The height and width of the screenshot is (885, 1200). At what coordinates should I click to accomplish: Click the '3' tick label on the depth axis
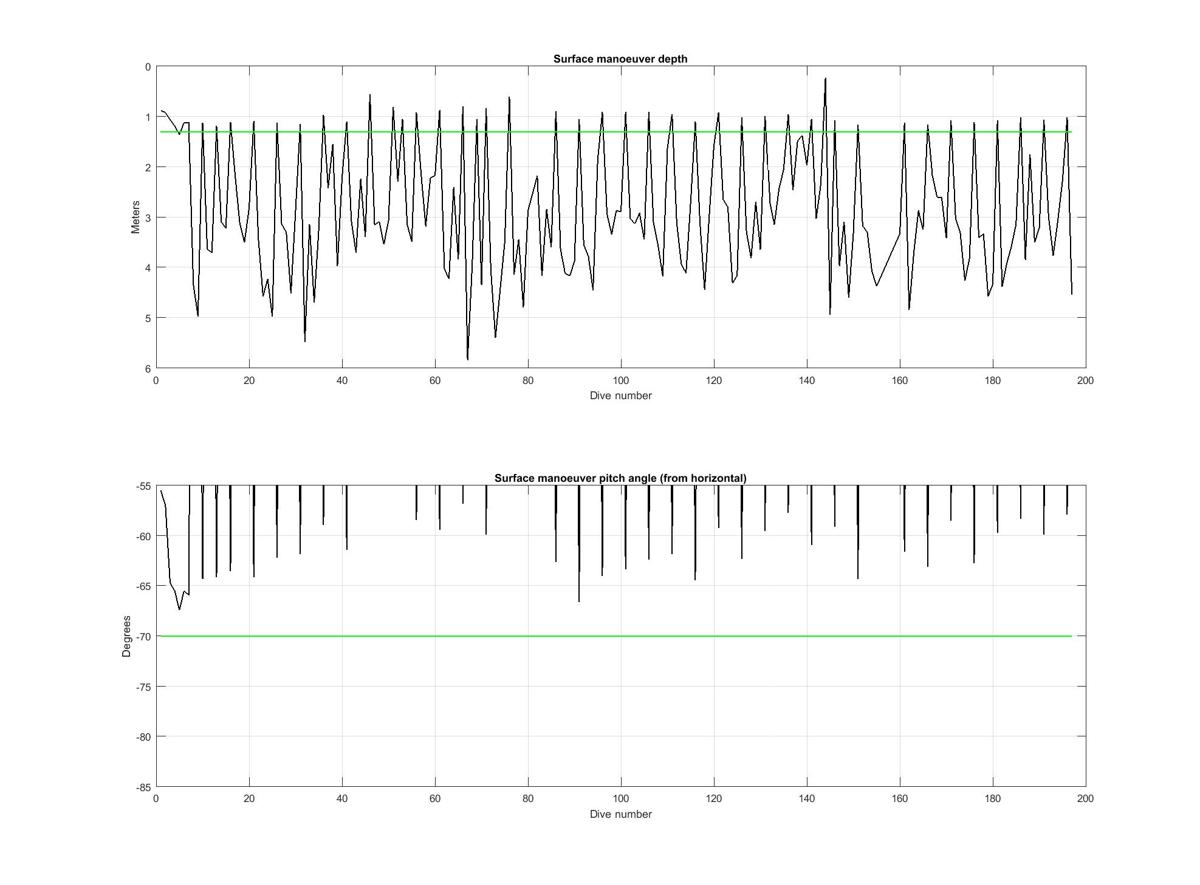[147, 217]
